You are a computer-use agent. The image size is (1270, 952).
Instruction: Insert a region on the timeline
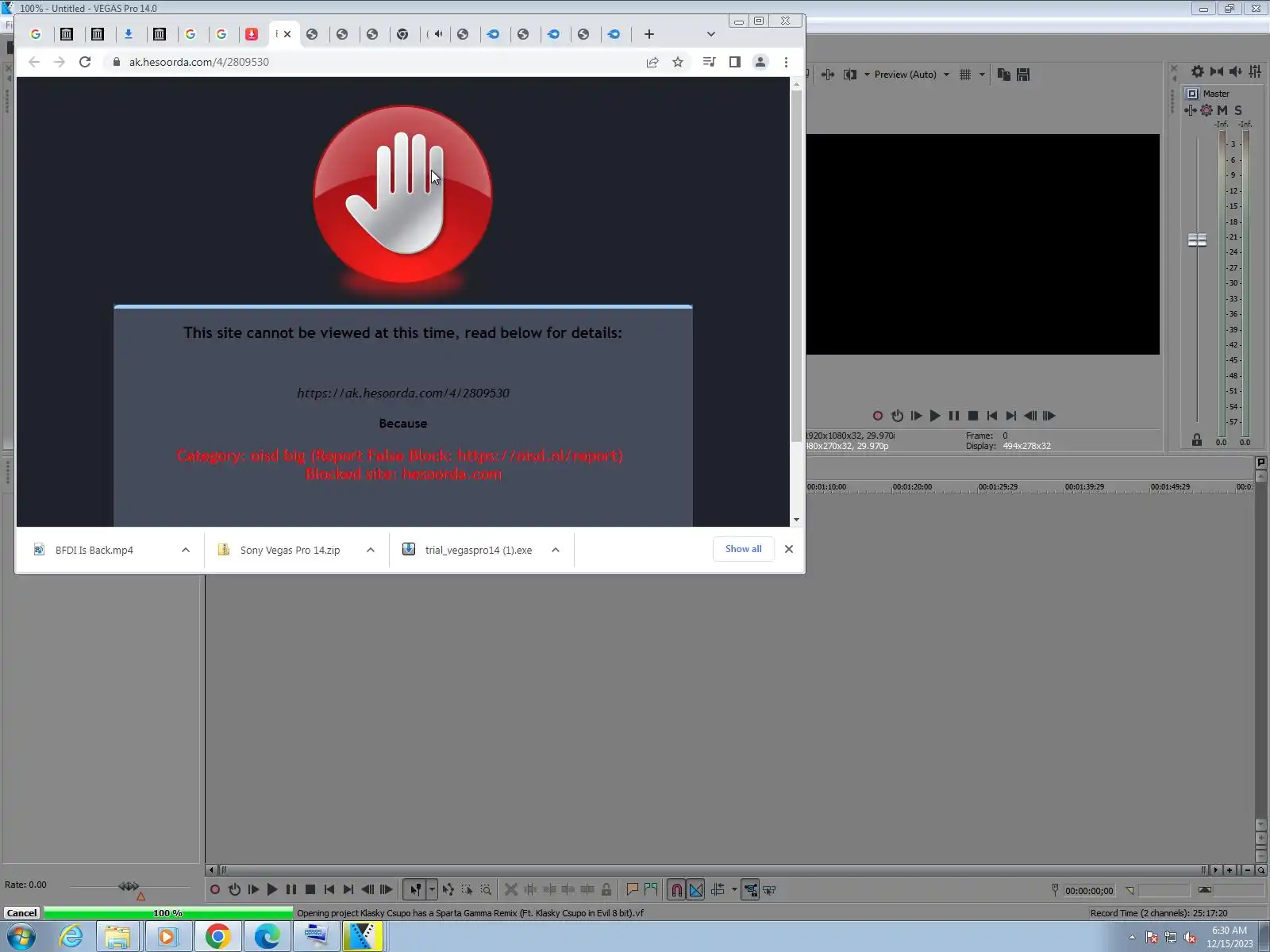point(652,890)
